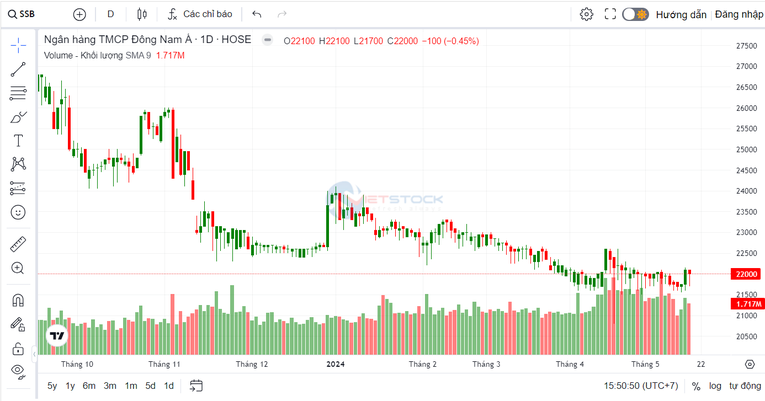
Task: Click the Đăng nhập login button
Action: pos(739,14)
